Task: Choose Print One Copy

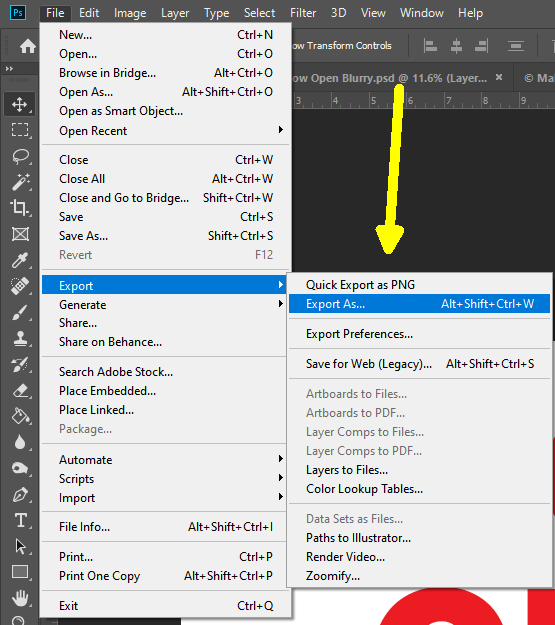Action: point(164,576)
